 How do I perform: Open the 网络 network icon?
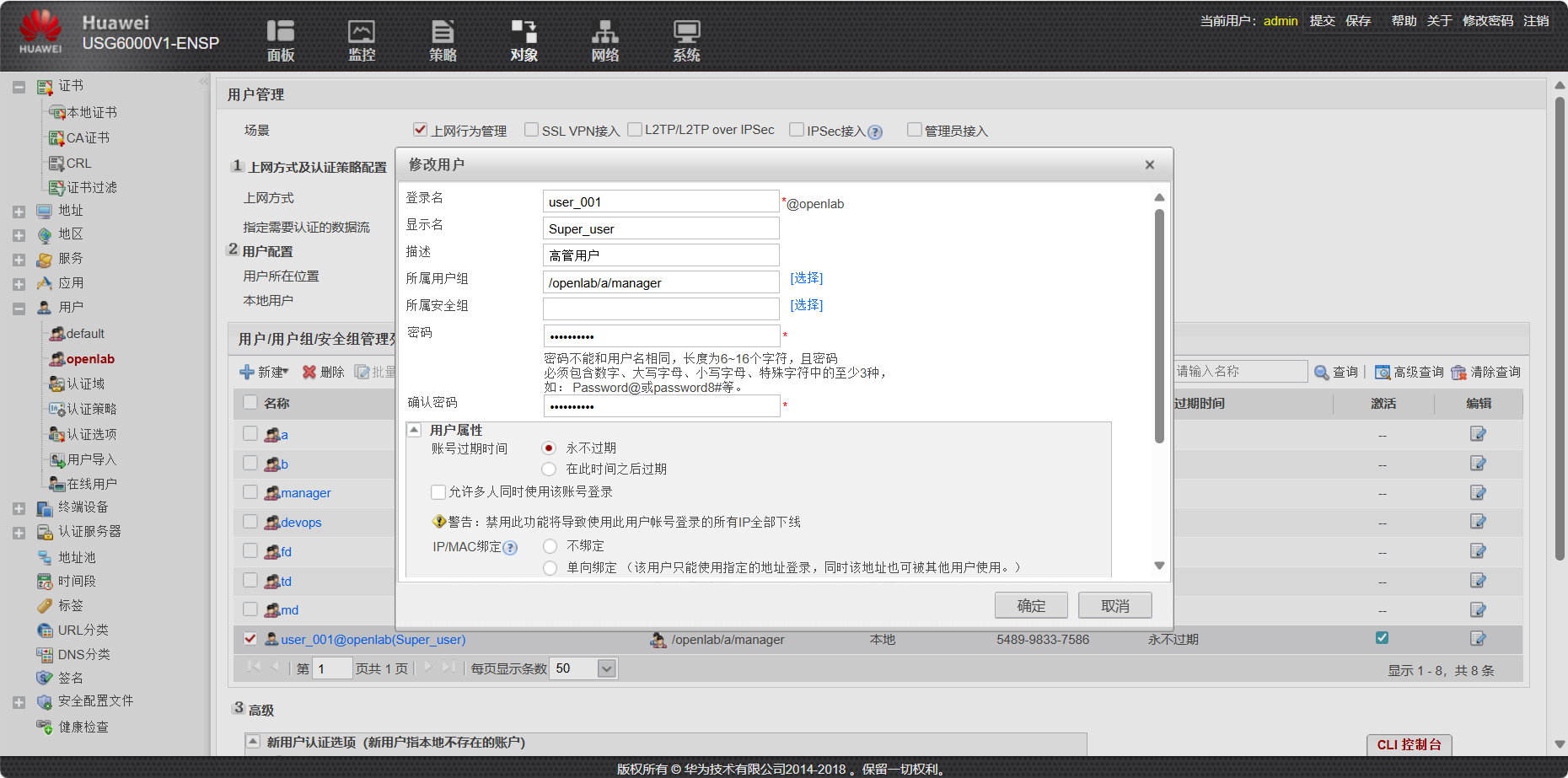tap(604, 40)
